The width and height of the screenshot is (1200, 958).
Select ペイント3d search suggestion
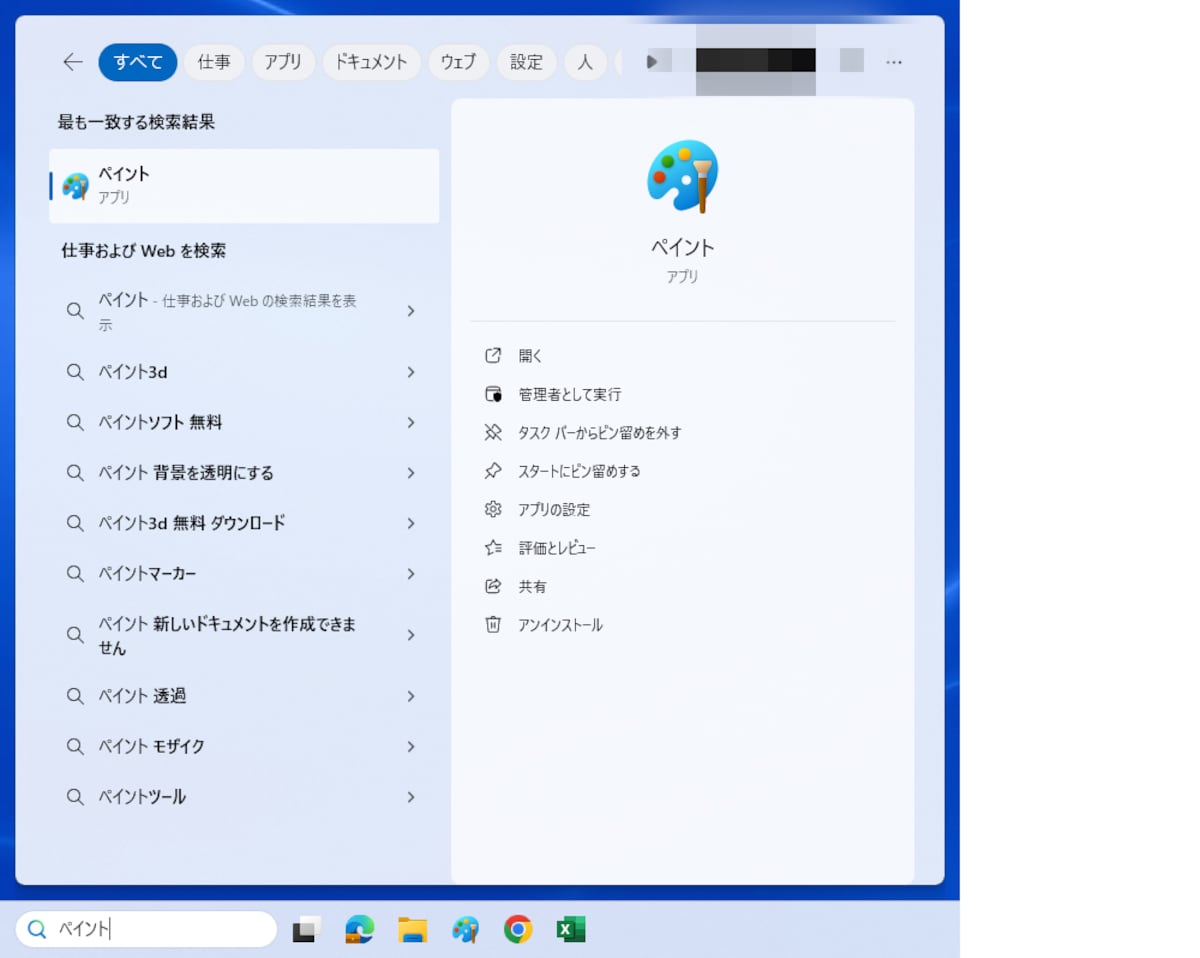click(x=244, y=372)
